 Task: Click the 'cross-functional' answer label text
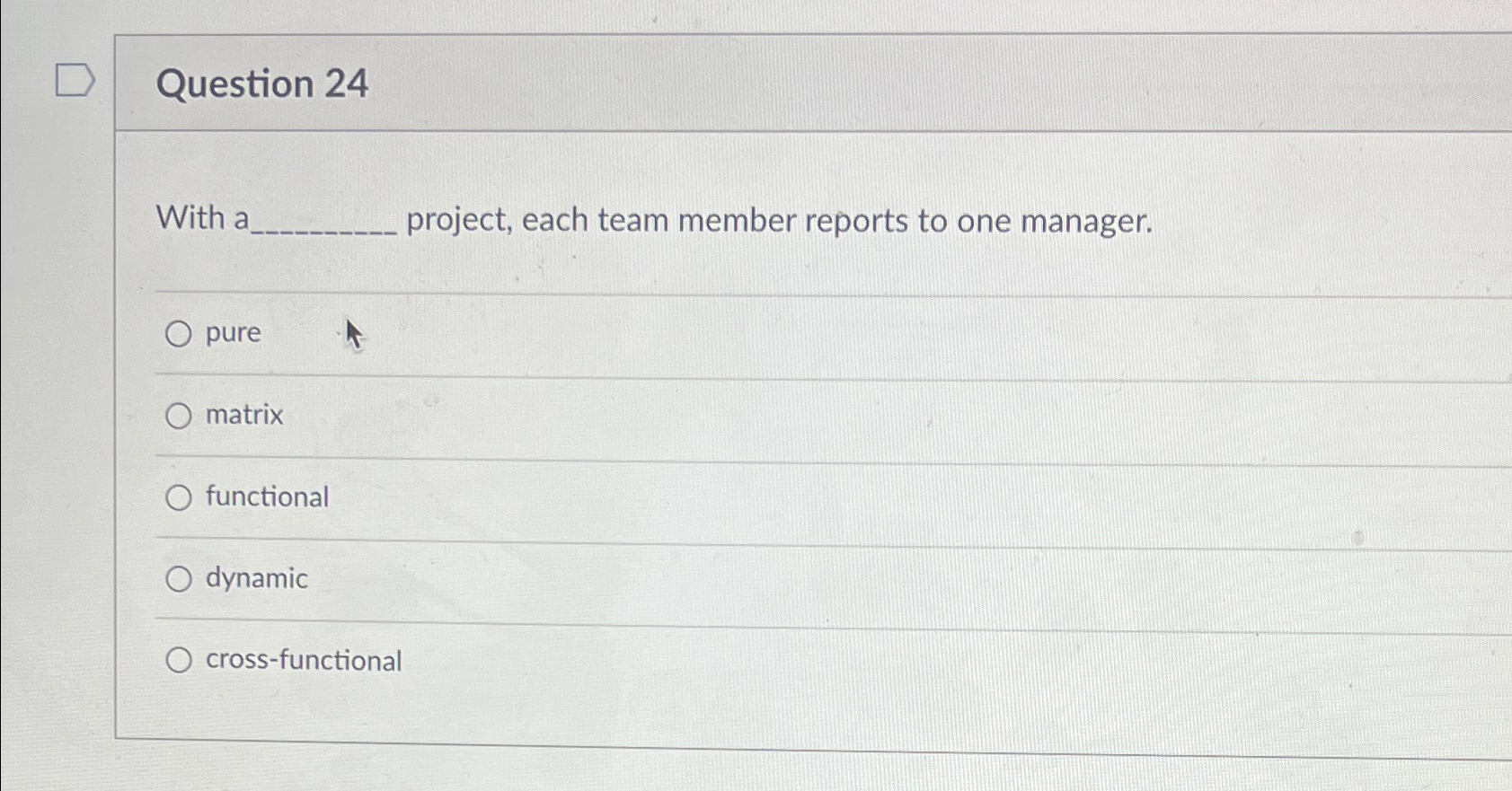tap(303, 660)
